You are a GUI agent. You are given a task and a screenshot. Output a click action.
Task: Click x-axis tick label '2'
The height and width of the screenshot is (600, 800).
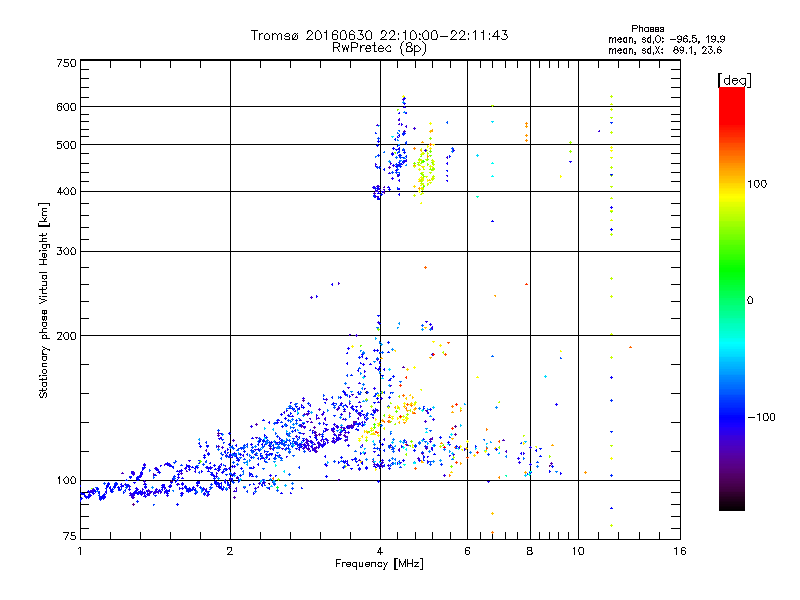click(230, 551)
